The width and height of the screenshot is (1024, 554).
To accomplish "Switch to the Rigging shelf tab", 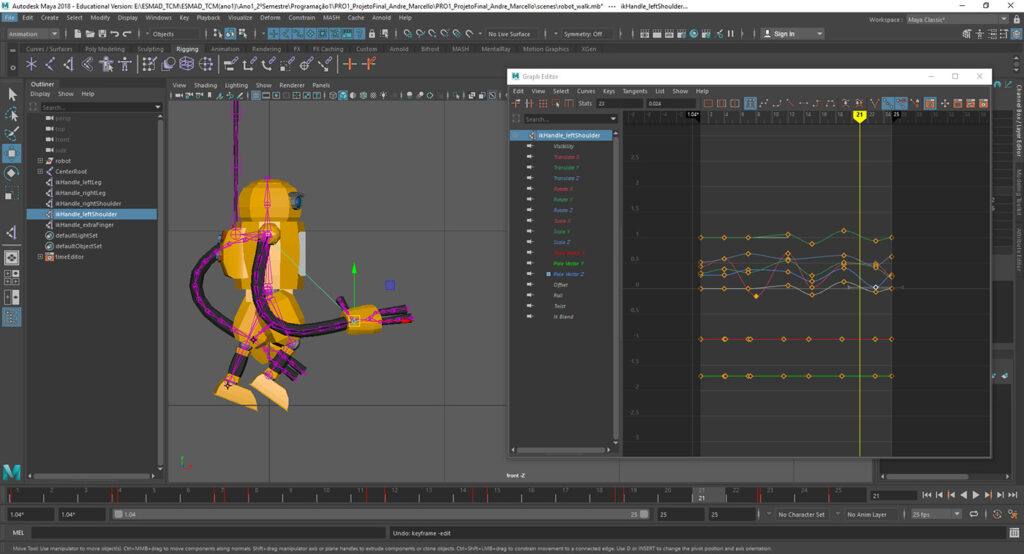I will point(187,48).
